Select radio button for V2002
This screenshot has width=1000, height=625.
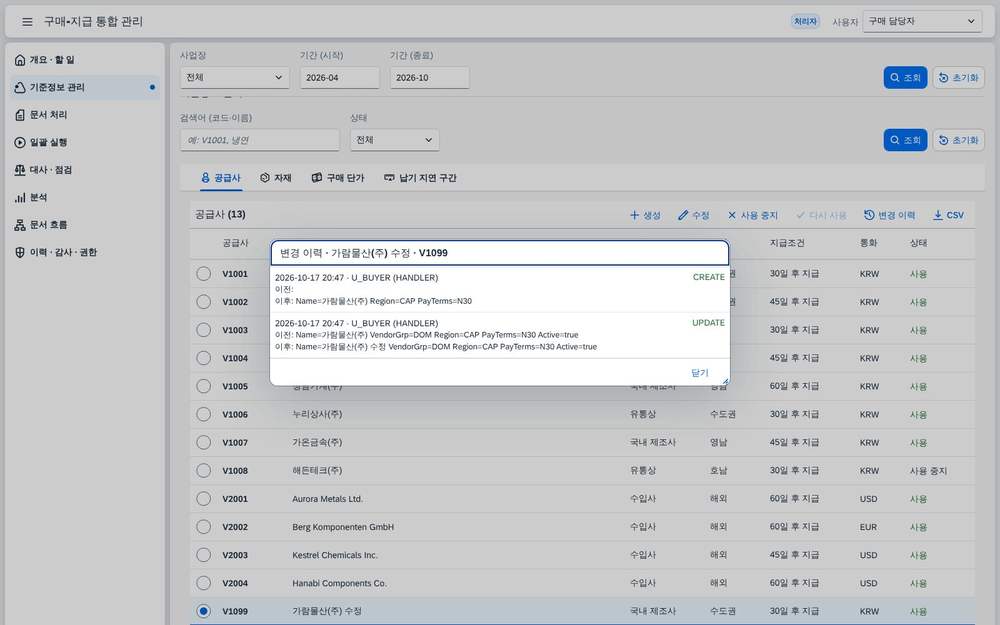pyautogui.click(x=203, y=527)
